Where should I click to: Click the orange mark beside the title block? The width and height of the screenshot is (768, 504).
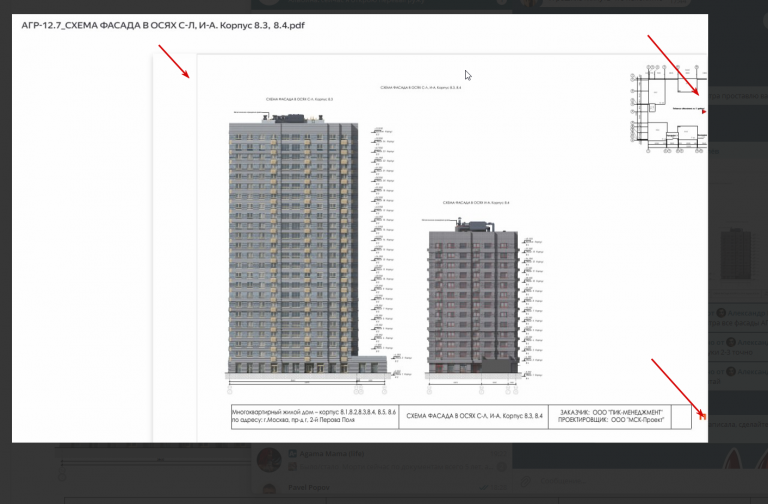703,416
